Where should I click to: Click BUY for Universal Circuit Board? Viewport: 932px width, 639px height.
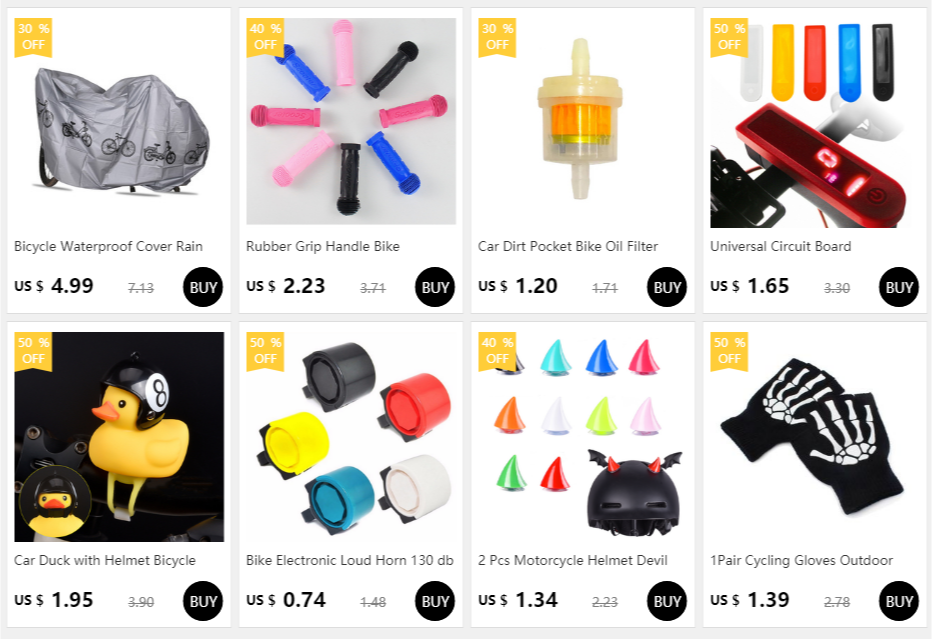pyautogui.click(x=899, y=287)
